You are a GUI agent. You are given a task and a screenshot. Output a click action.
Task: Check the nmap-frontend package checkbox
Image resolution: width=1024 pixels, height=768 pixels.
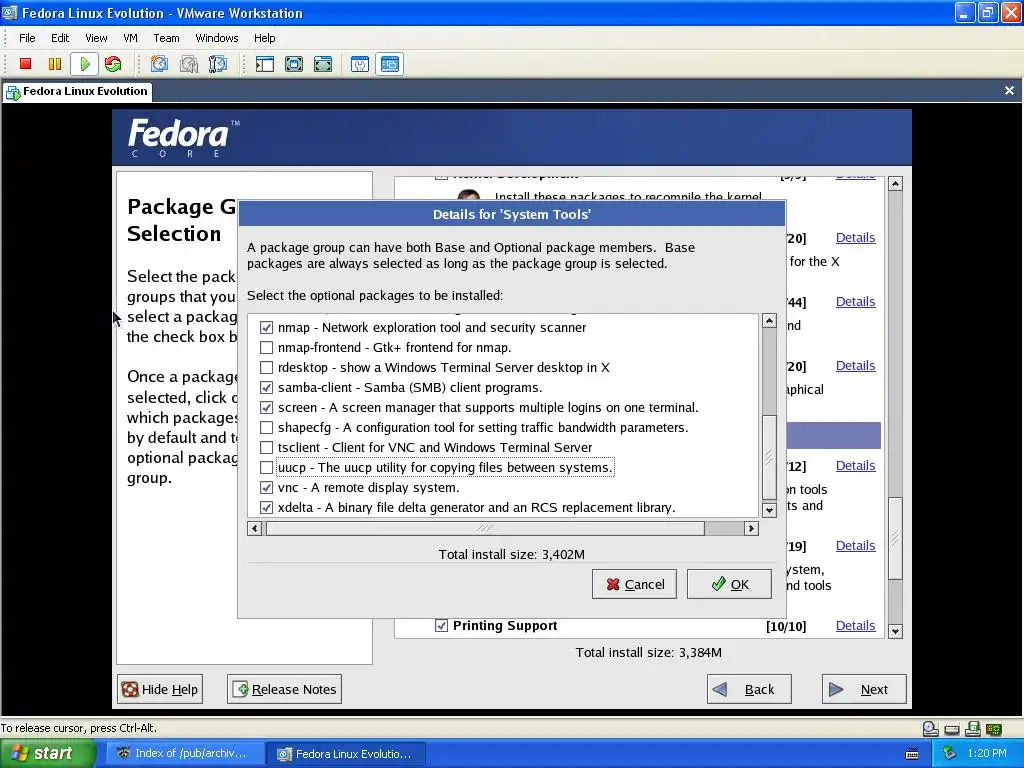pos(266,347)
